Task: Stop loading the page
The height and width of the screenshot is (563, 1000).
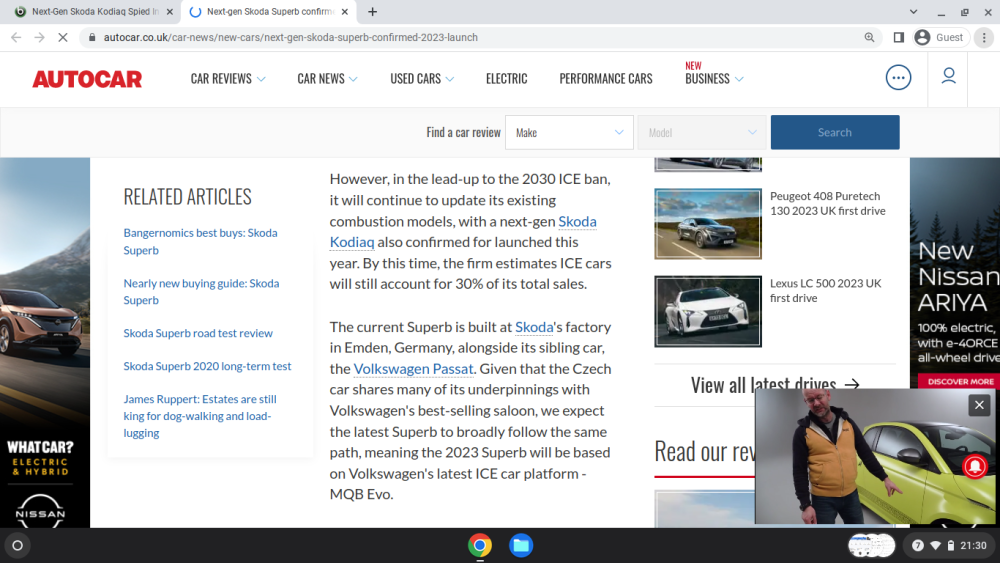Action: click(62, 38)
